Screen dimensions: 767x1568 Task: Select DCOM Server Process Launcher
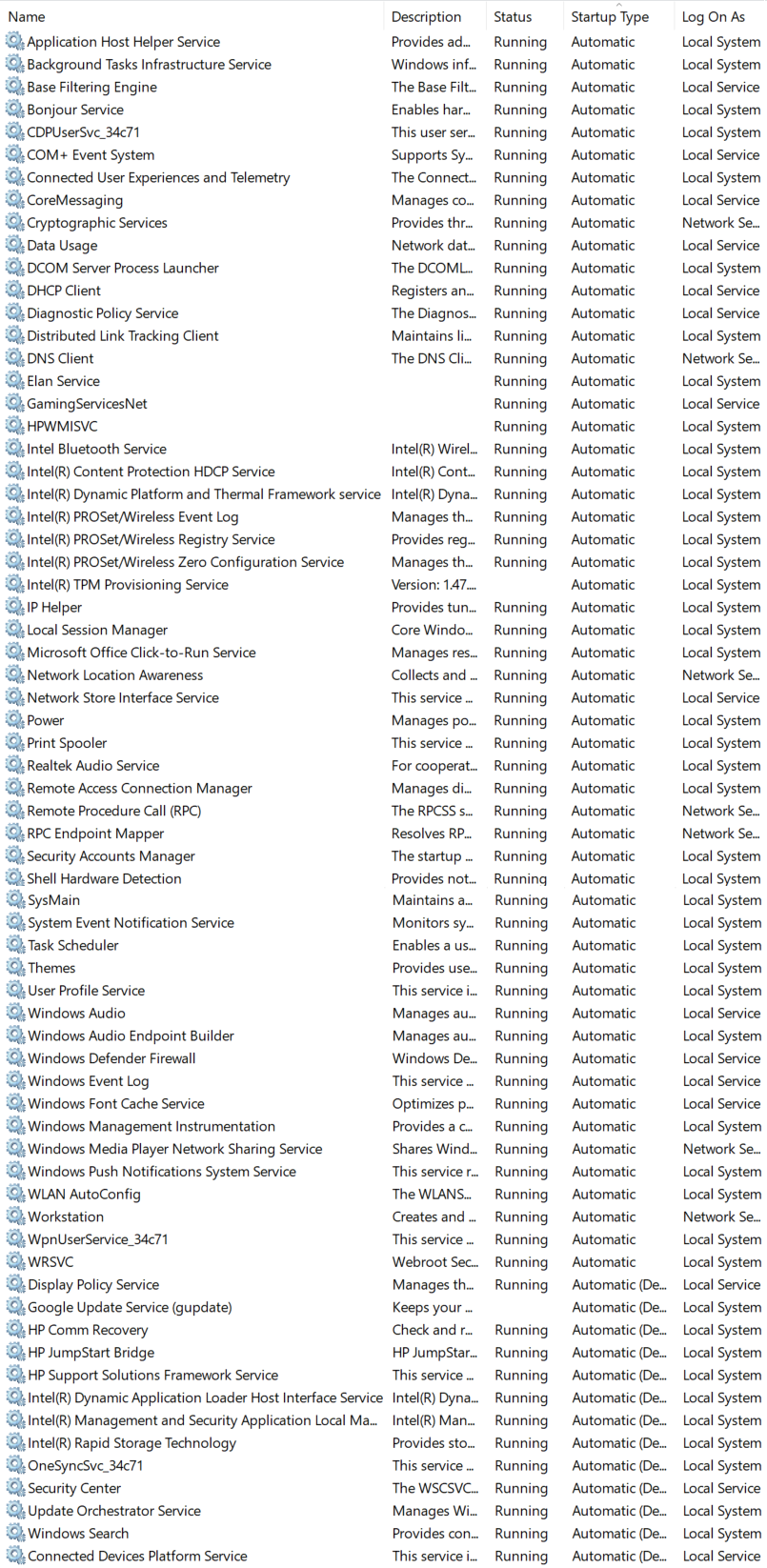tap(123, 268)
